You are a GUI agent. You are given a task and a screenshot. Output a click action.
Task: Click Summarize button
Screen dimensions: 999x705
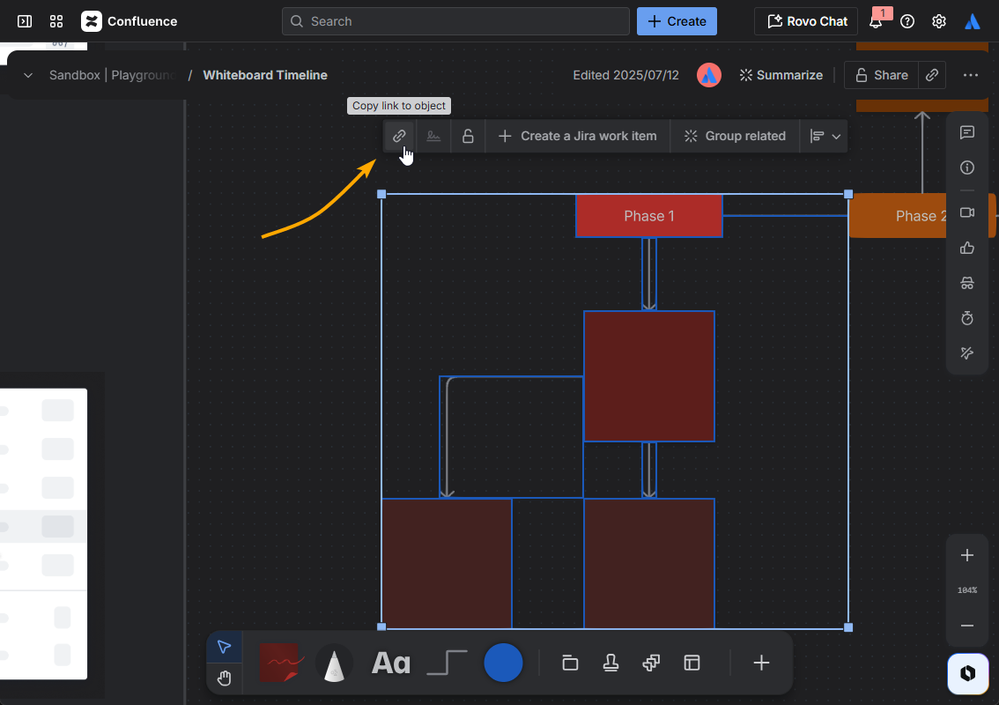(x=781, y=75)
